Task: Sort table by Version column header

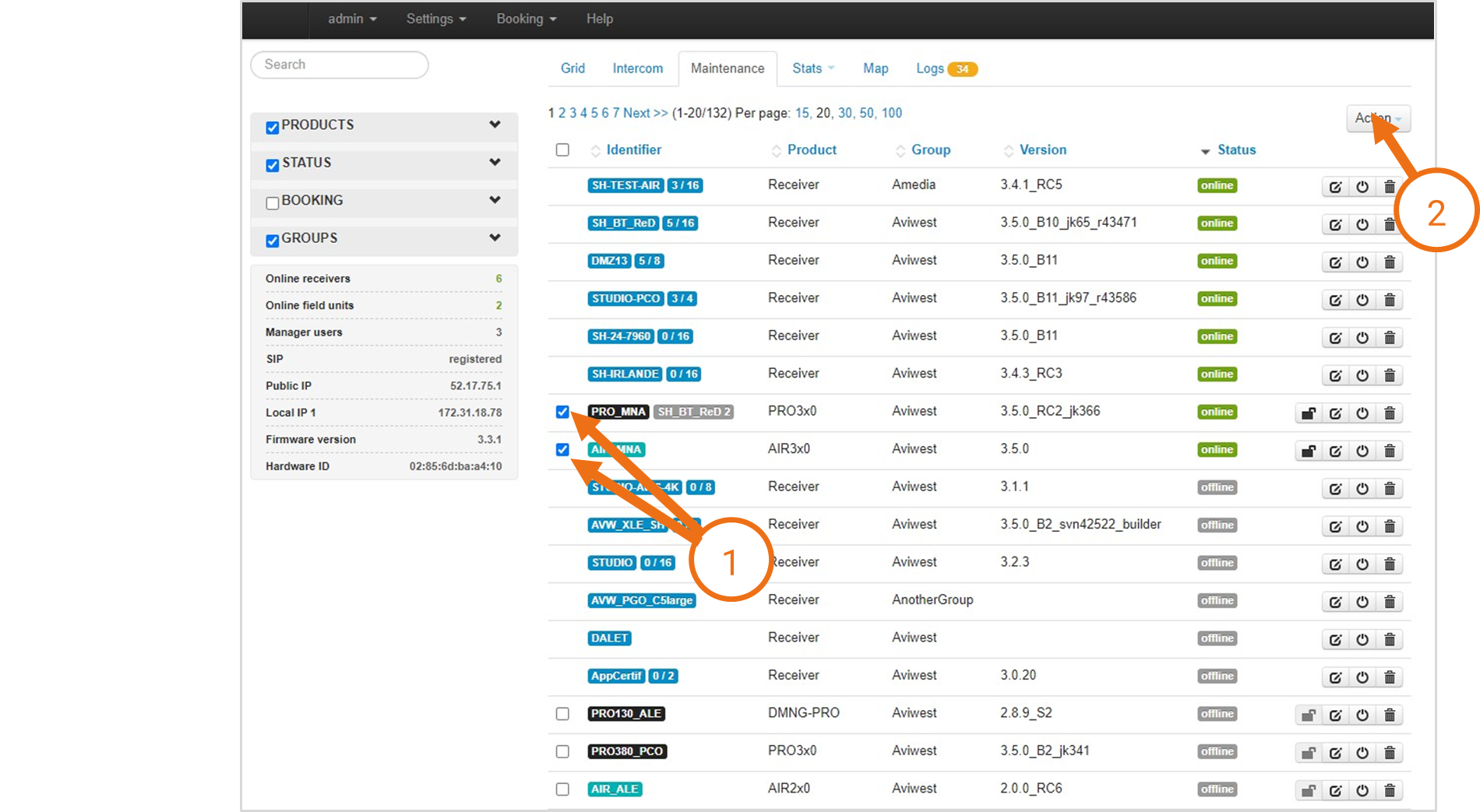Action: tap(1042, 149)
